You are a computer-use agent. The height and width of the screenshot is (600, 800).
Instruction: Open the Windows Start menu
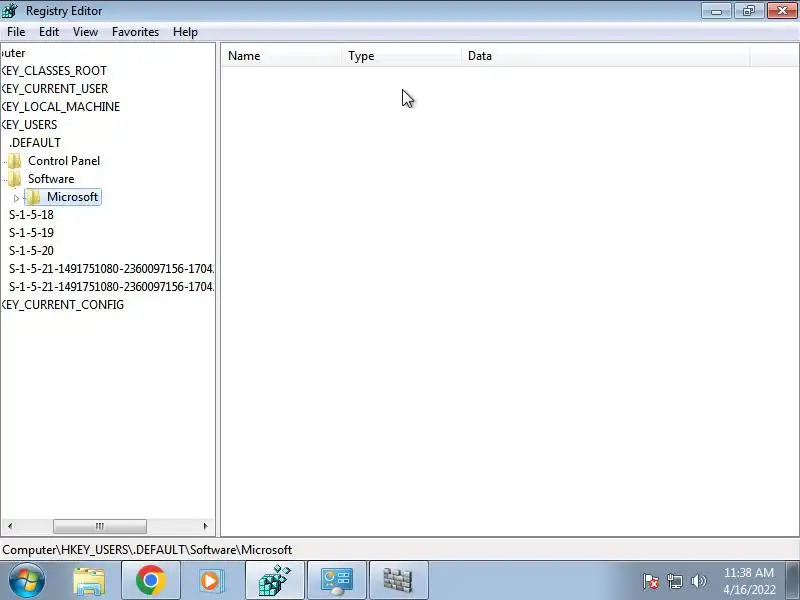pos(26,581)
